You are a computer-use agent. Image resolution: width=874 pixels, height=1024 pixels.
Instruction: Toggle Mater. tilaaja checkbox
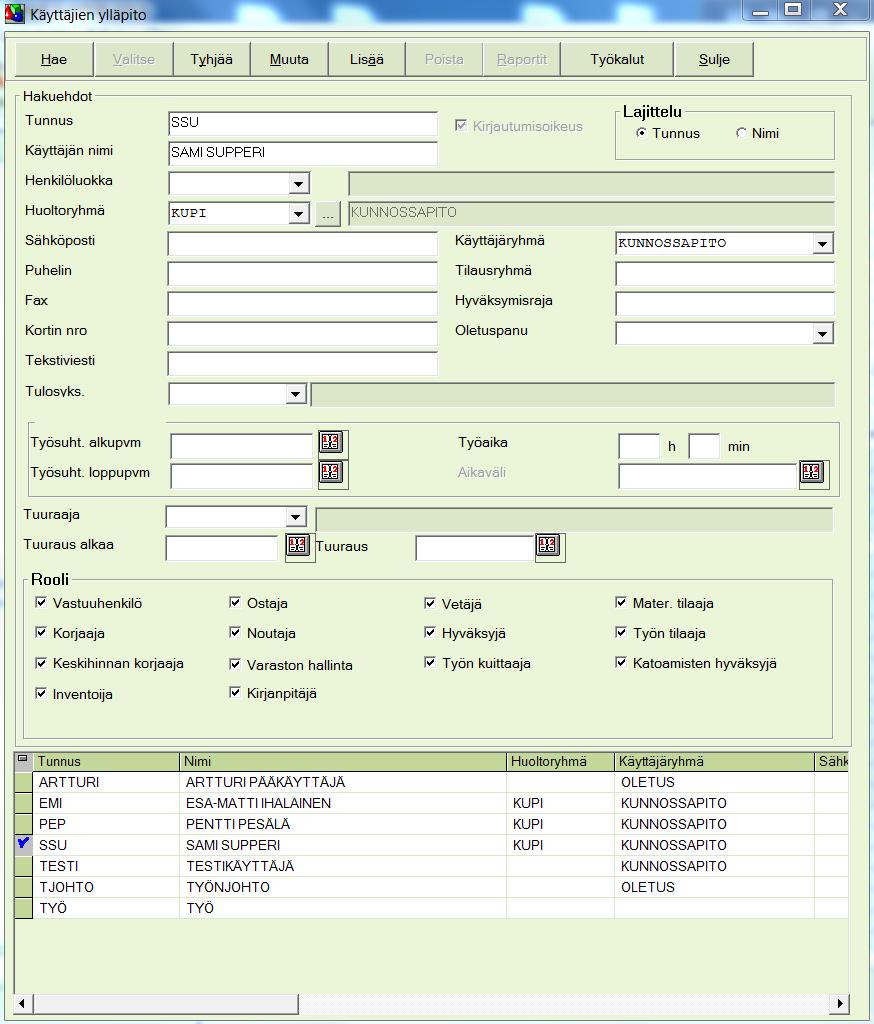point(621,602)
